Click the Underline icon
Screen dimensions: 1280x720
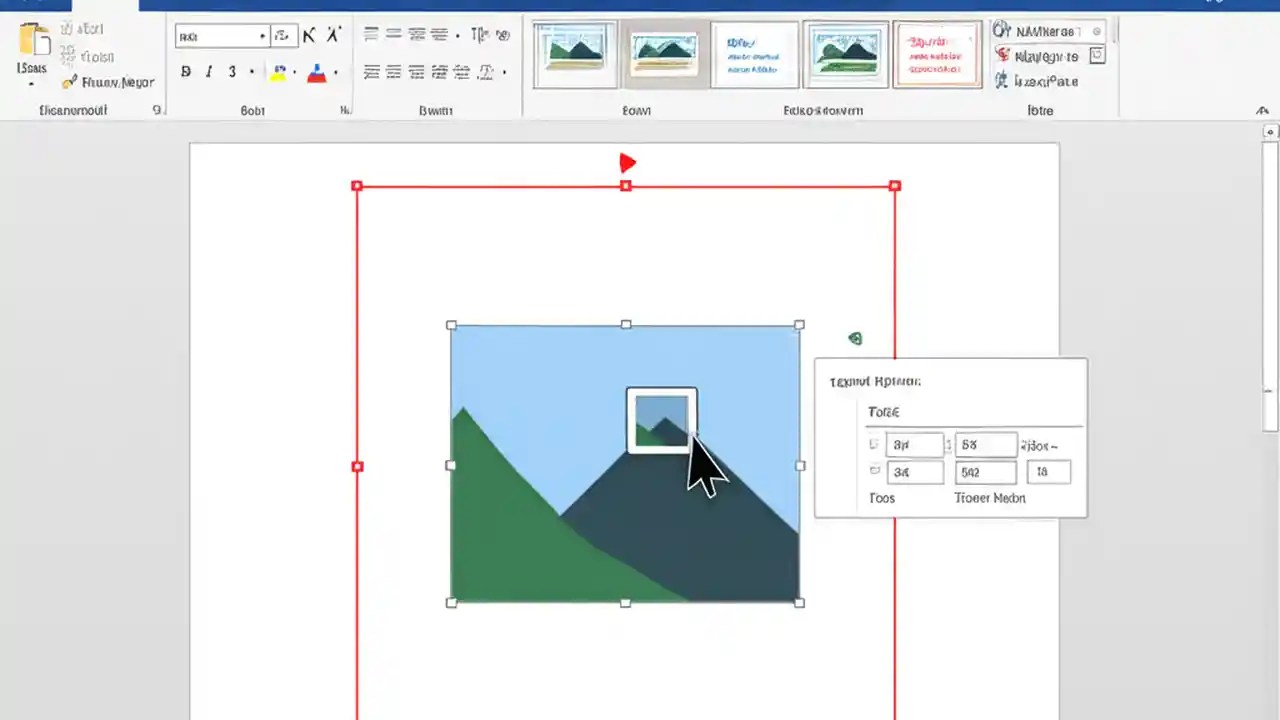(231, 71)
